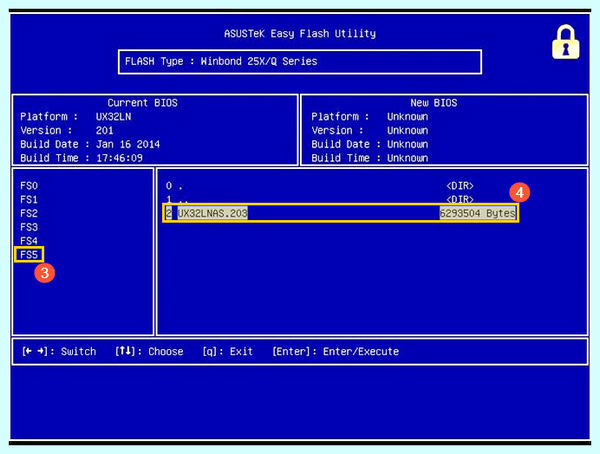
Task: Click the New BIOS Platform Unknown value
Action: pyautogui.click(x=408, y=117)
